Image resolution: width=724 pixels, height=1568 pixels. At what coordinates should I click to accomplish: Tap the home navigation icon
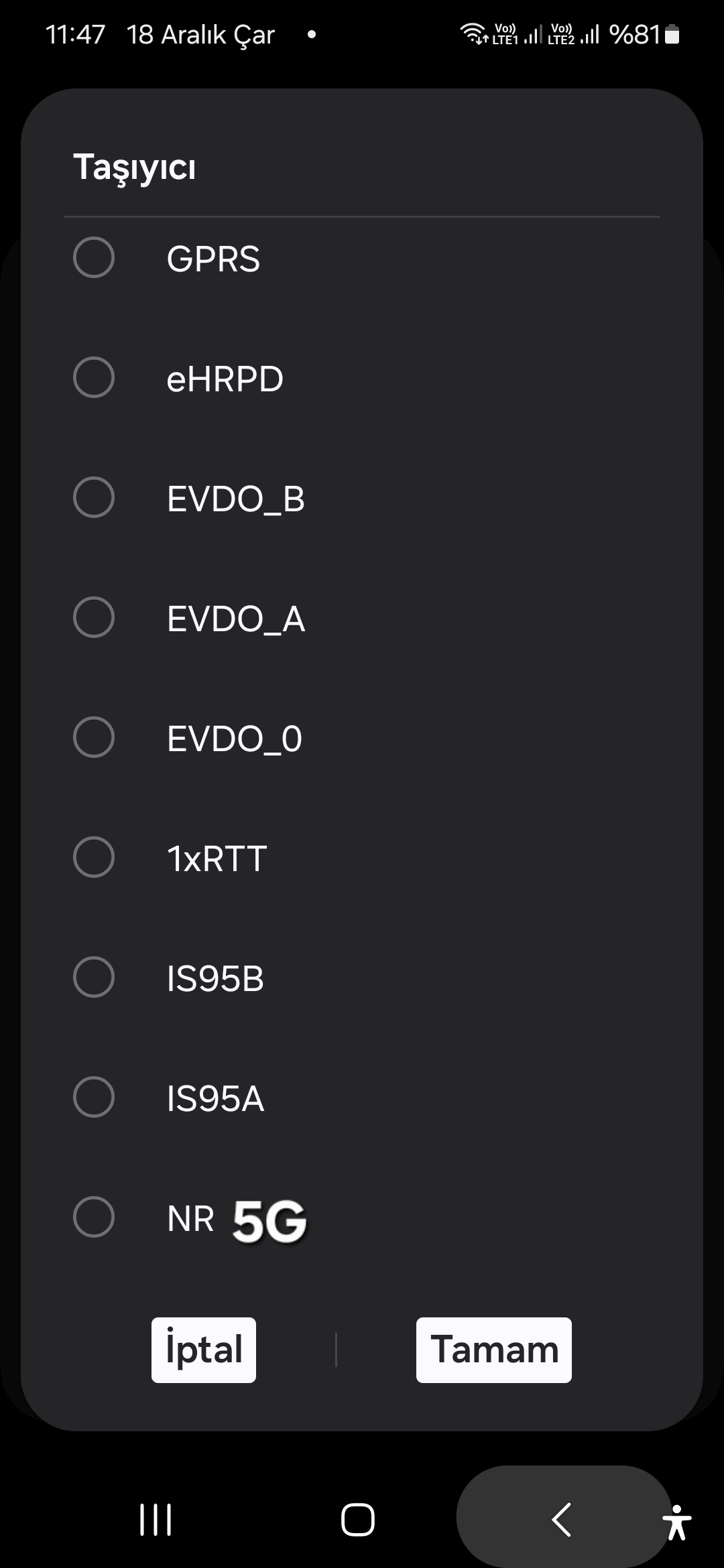[x=358, y=1519]
